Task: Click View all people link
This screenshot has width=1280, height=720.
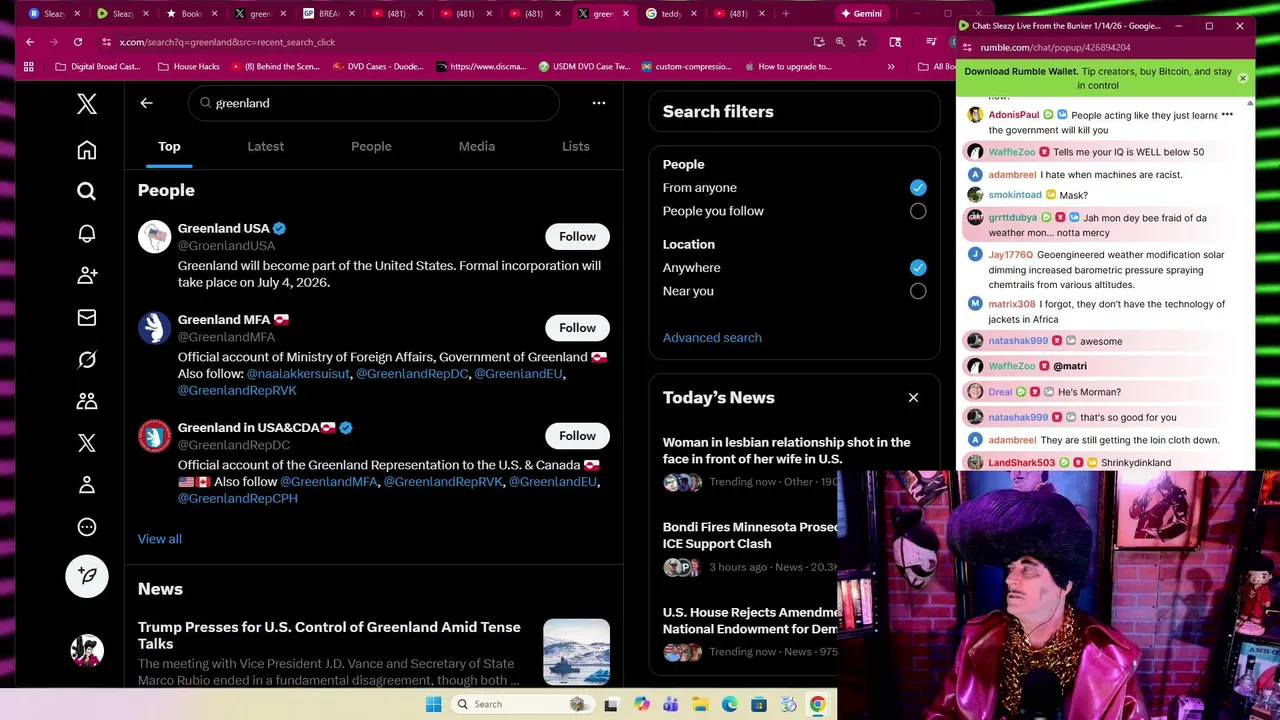Action: coord(160,539)
